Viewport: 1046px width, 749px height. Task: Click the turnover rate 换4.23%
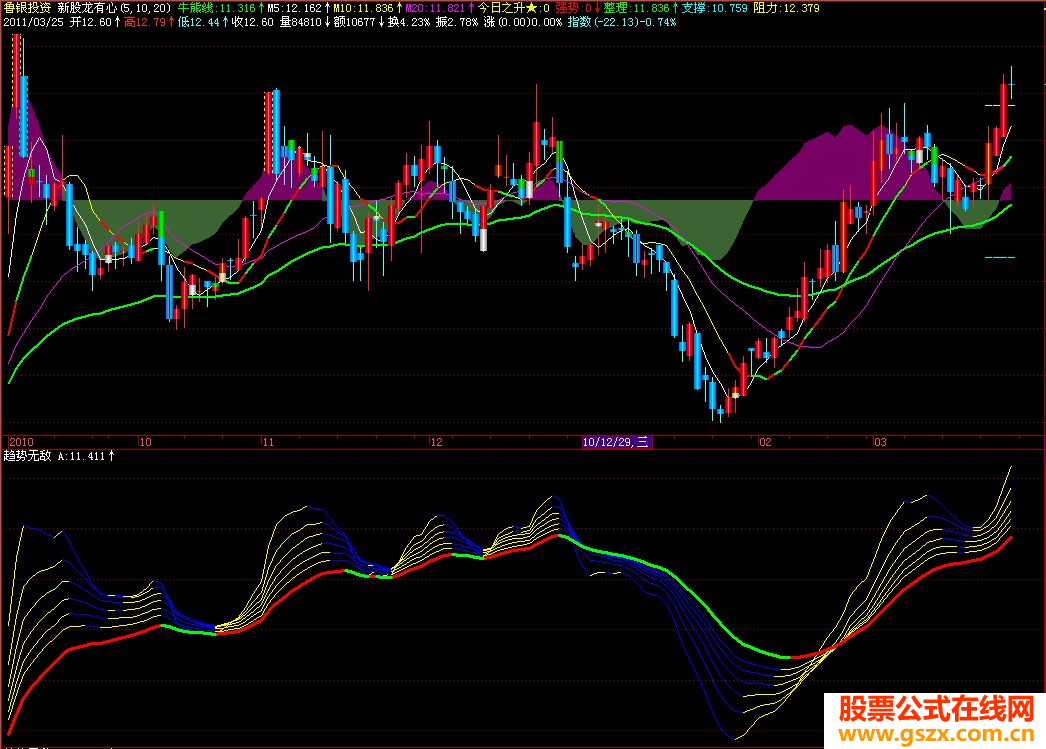pos(409,22)
